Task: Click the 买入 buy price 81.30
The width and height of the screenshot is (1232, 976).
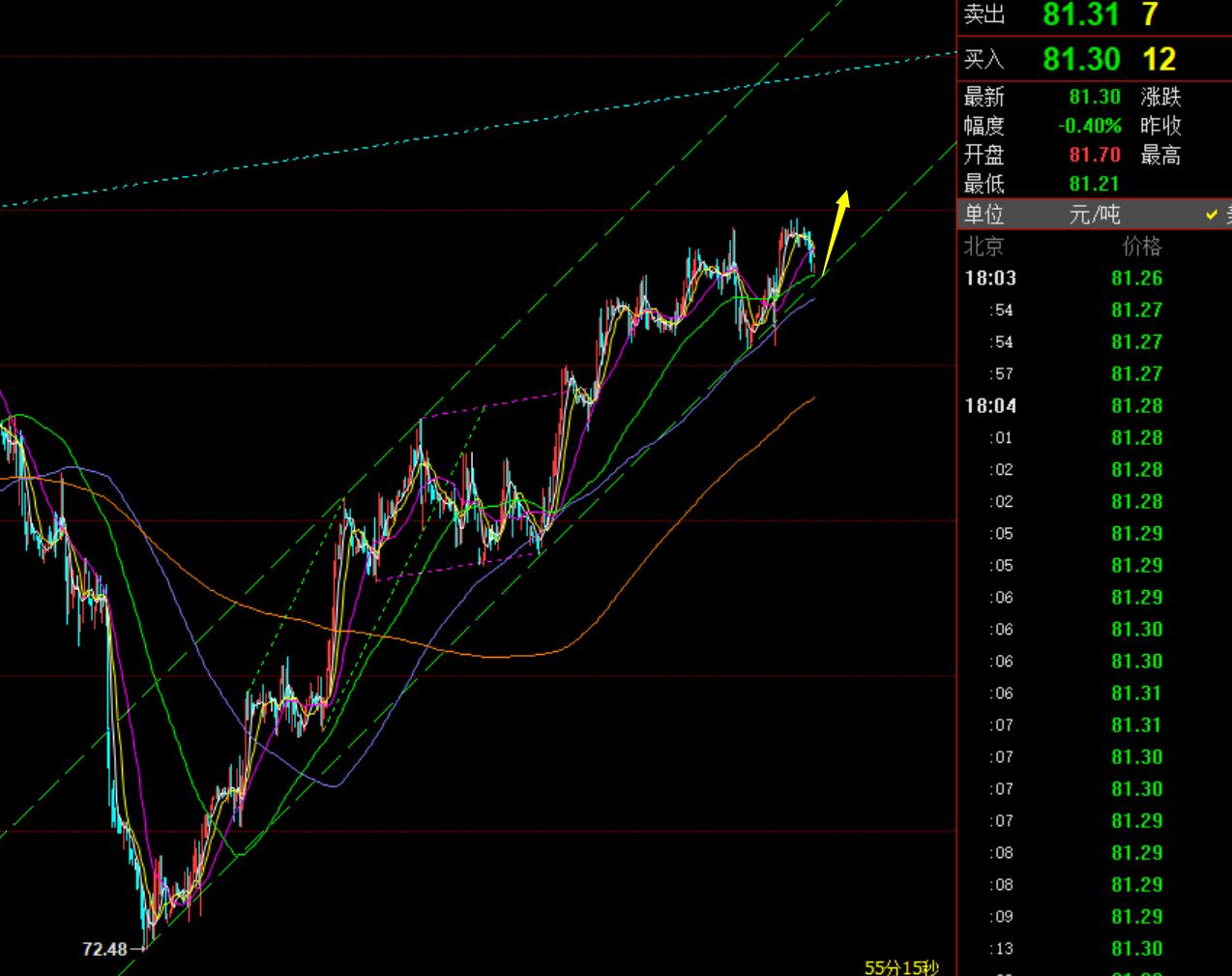Action: click(x=1081, y=59)
